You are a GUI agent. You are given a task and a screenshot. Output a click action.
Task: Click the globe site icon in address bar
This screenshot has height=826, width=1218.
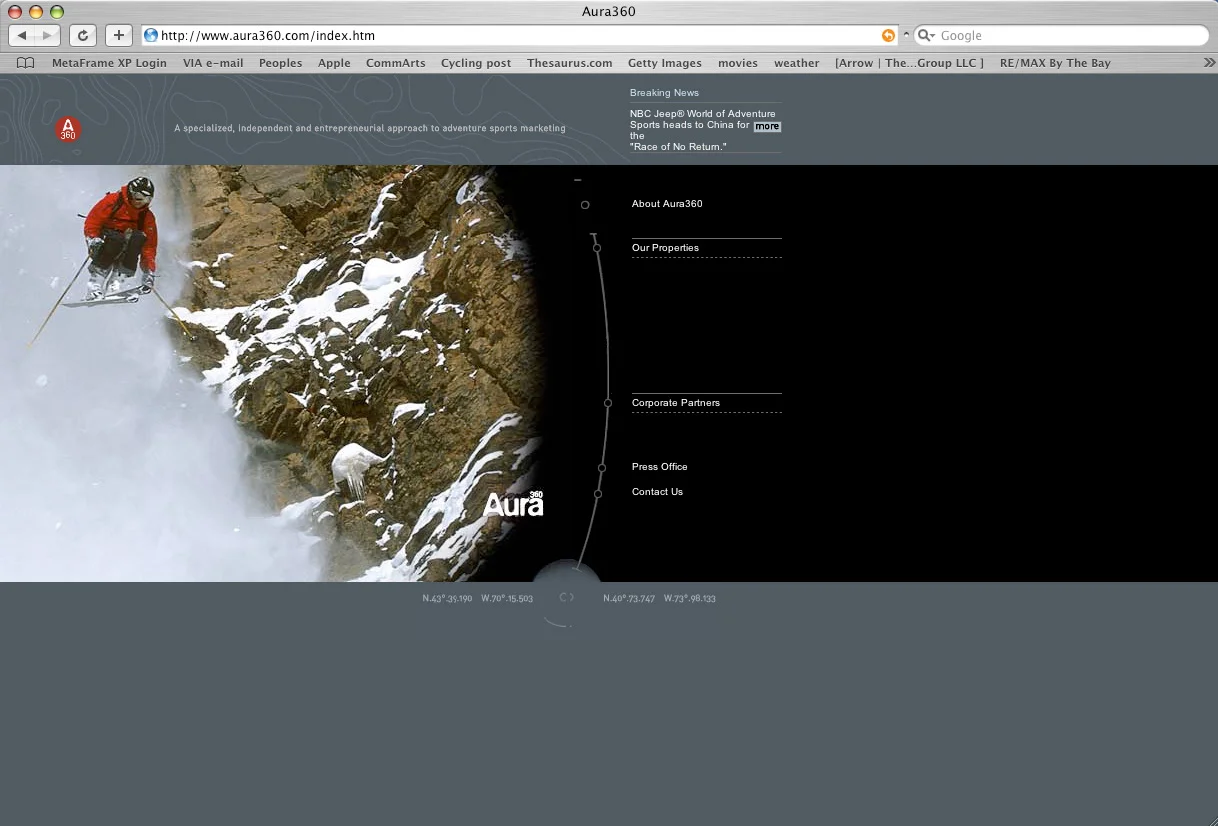pos(151,35)
